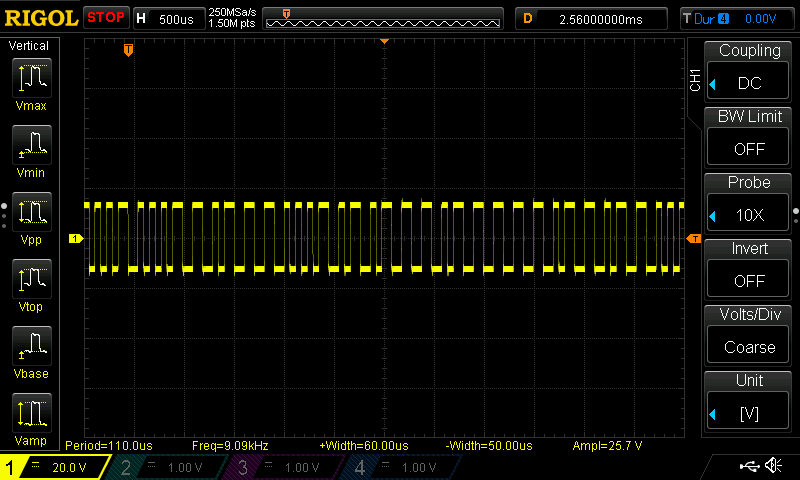Open the Coupling DC selector
800x480 pixels.
tap(749, 72)
